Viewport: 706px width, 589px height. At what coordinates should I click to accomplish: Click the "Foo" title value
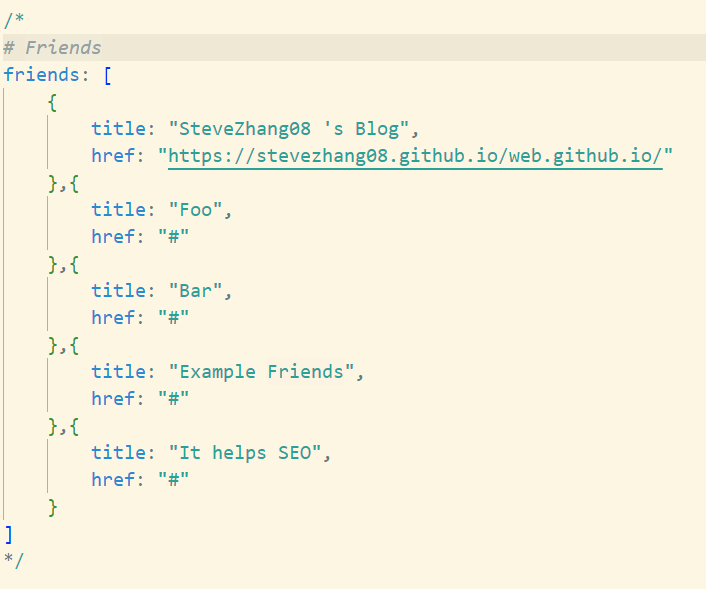click(195, 210)
